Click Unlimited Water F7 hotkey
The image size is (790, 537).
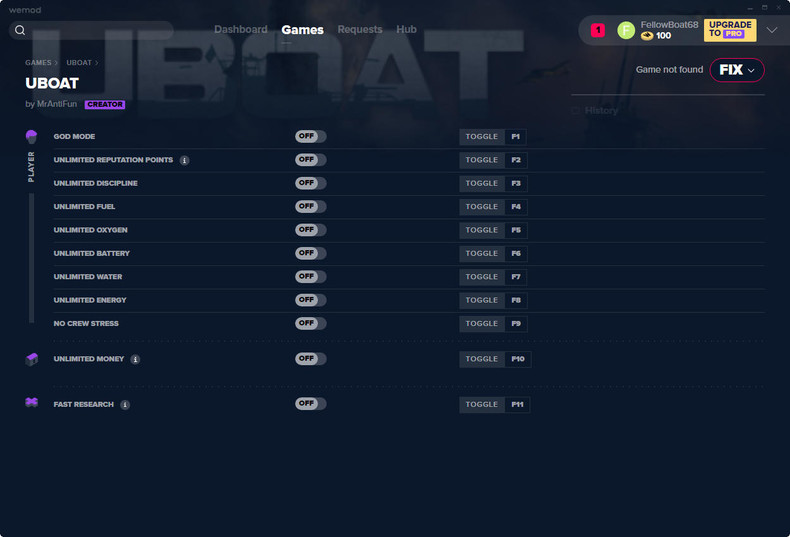(516, 277)
